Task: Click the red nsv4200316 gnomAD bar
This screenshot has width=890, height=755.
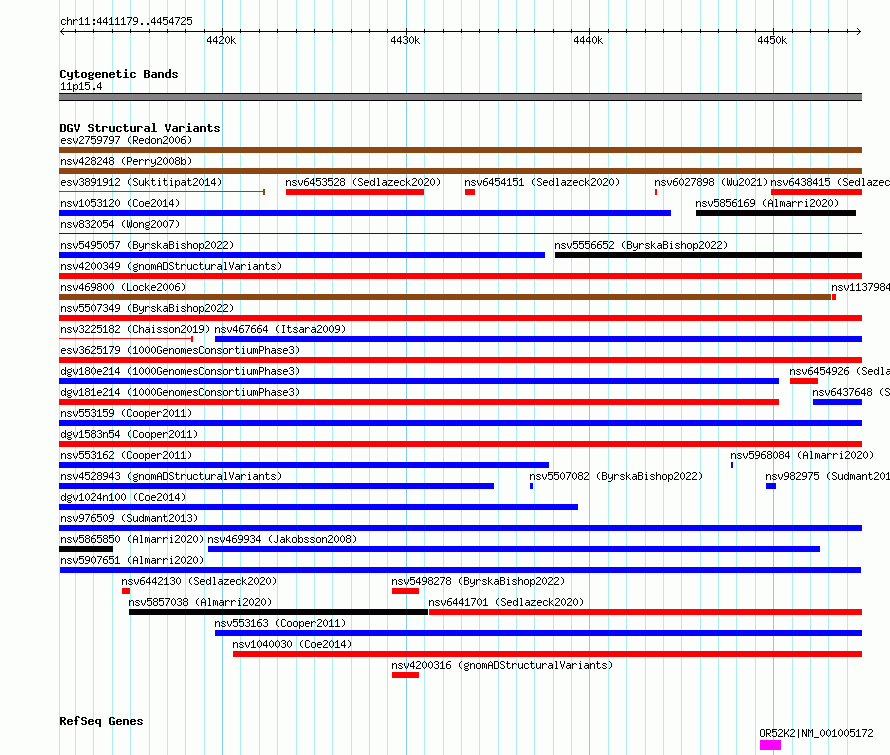Action: [405, 675]
